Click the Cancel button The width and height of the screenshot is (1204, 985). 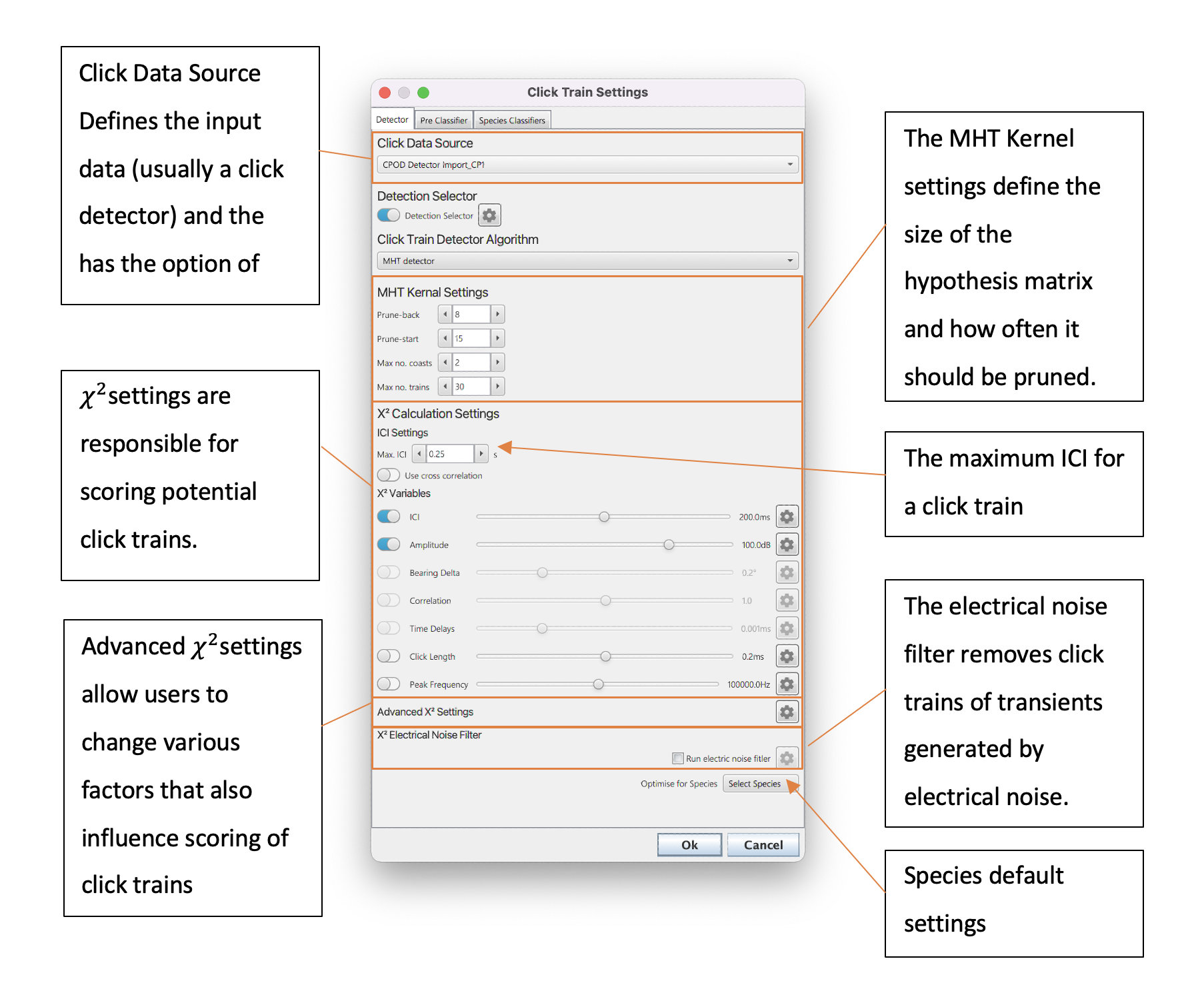point(763,844)
